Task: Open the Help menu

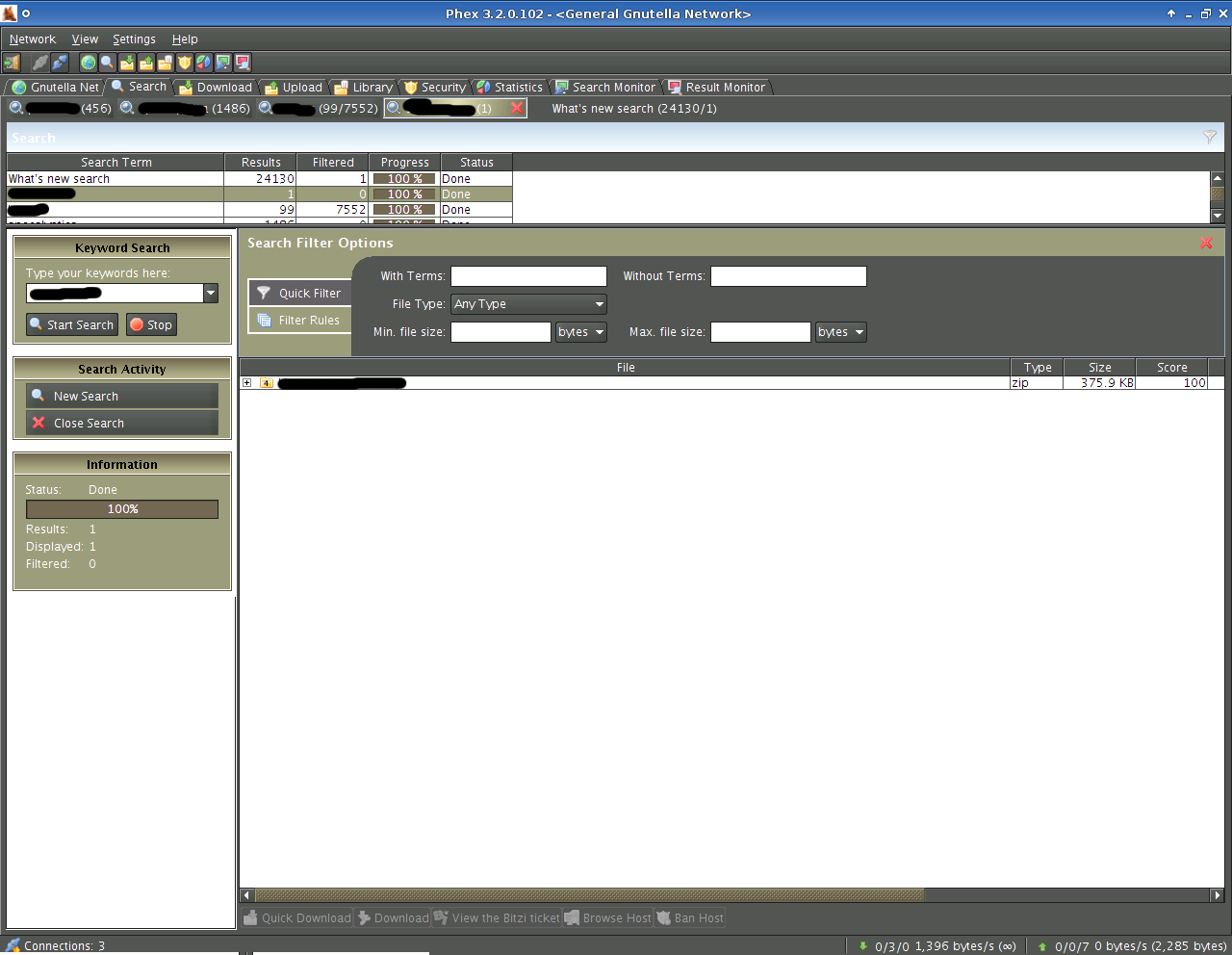Action: (185, 39)
